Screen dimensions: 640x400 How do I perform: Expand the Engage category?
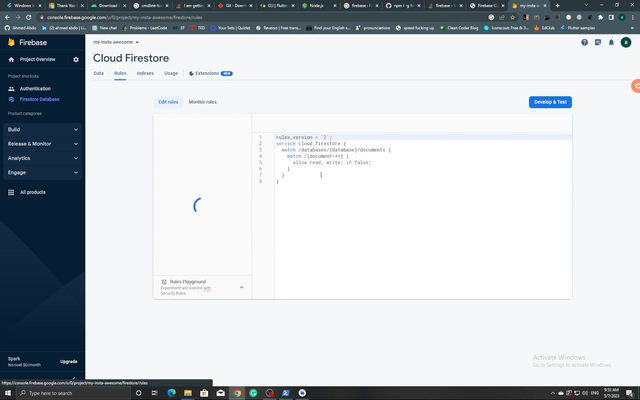click(x=42, y=172)
